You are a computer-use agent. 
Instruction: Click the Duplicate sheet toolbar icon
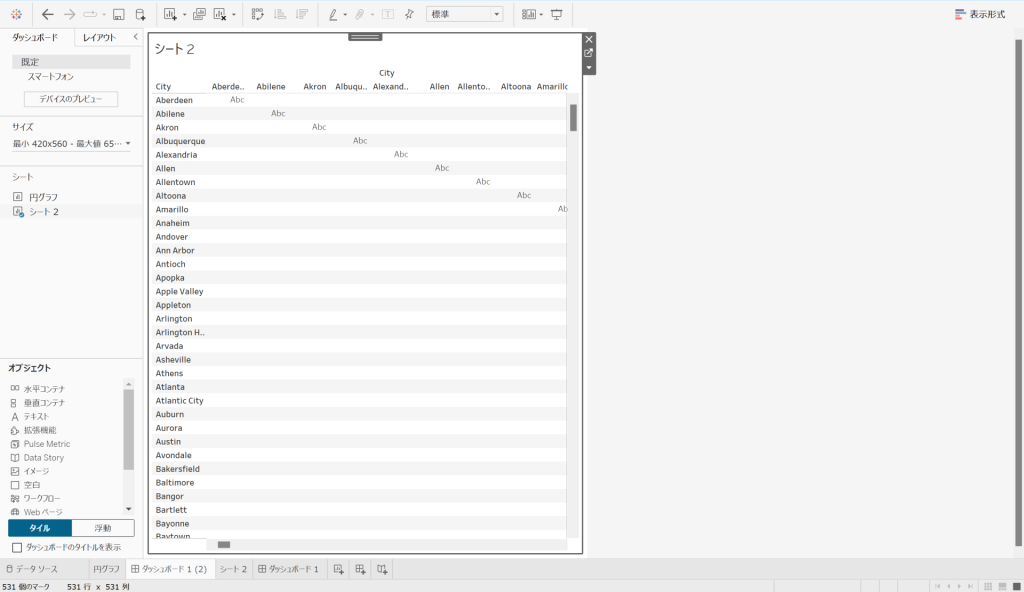[199, 15]
